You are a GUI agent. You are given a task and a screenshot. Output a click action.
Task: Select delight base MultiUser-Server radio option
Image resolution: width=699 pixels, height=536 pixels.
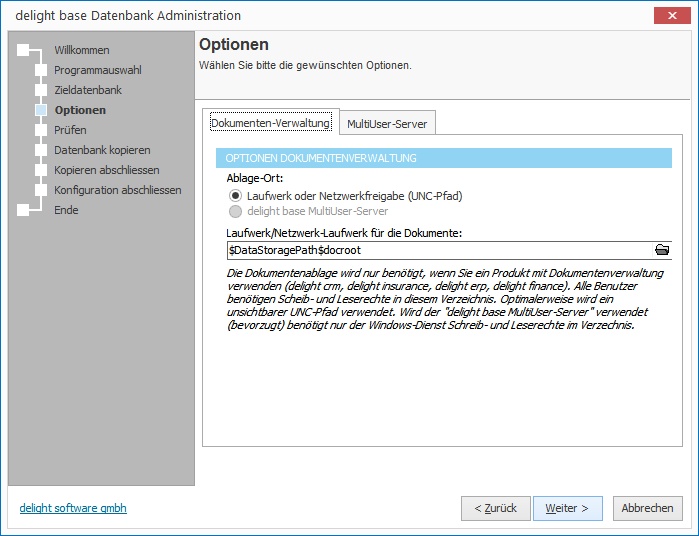coord(236,211)
